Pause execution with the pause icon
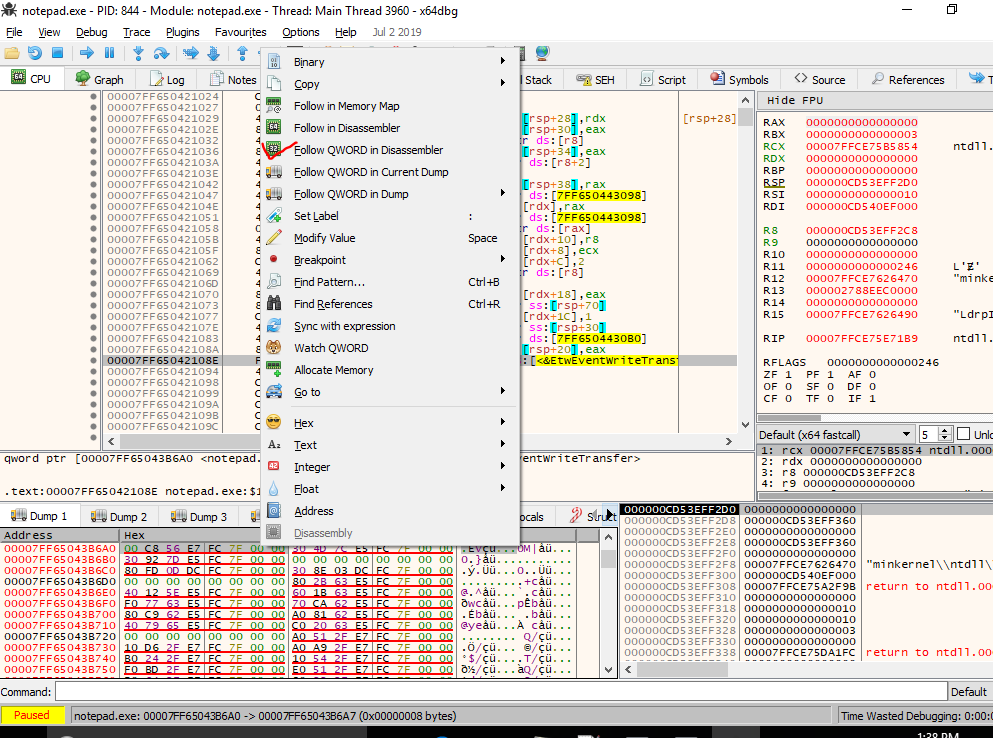 (110, 53)
